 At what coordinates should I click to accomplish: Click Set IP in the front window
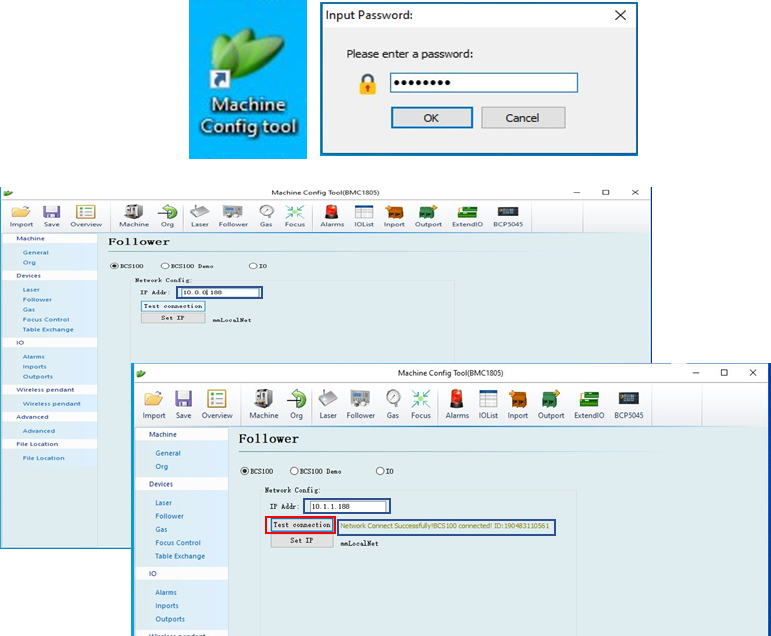pos(301,540)
